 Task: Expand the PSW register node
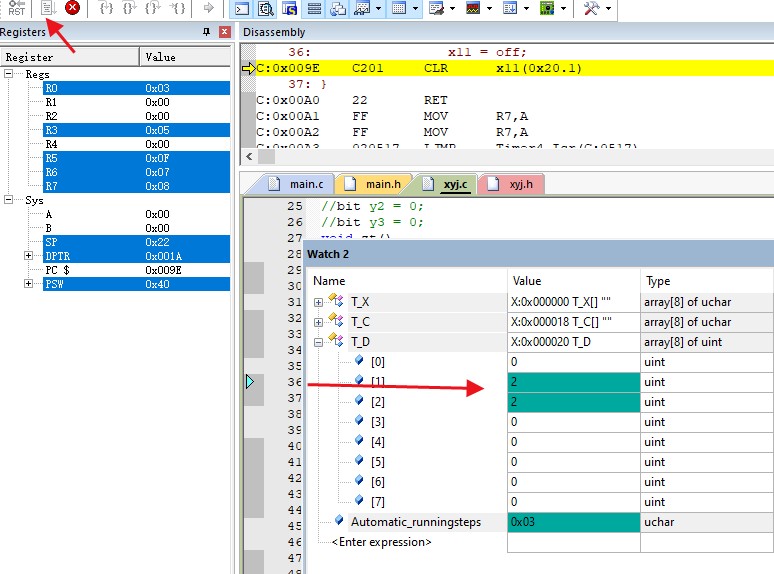(x=28, y=284)
